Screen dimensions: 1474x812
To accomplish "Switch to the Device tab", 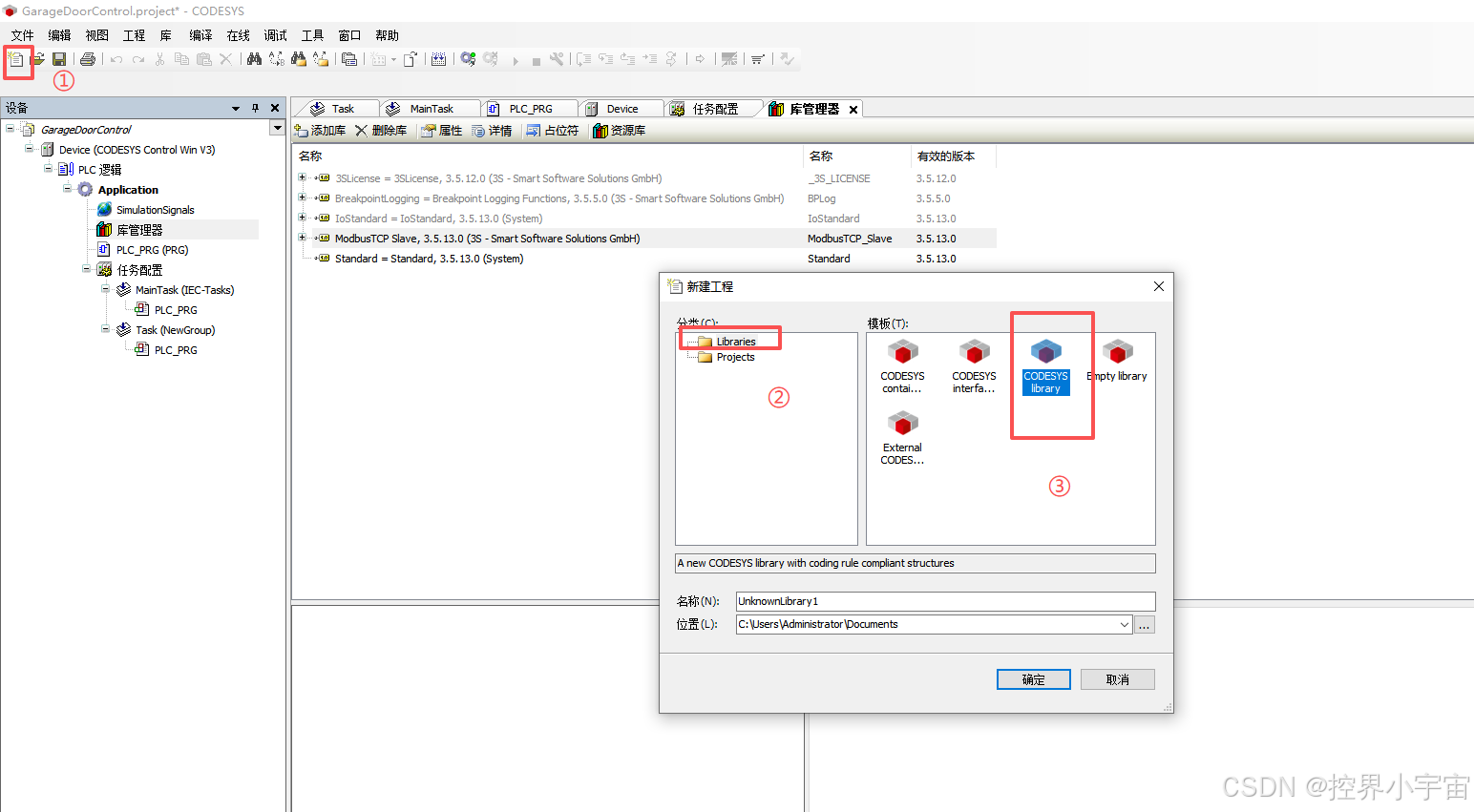I will pos(621,109).
